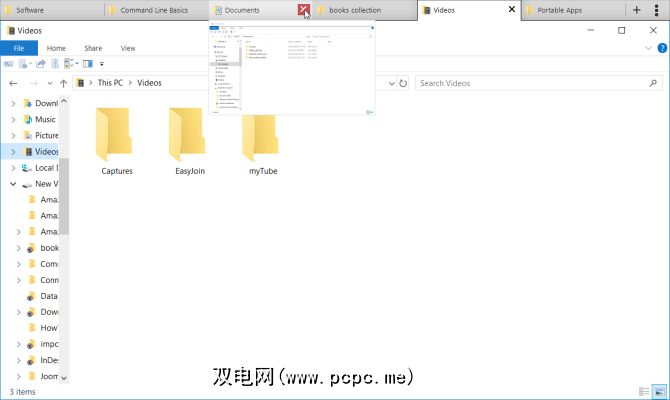Expand the Downloads tree node
Screen dimensions: 670x400
point(13,103)
